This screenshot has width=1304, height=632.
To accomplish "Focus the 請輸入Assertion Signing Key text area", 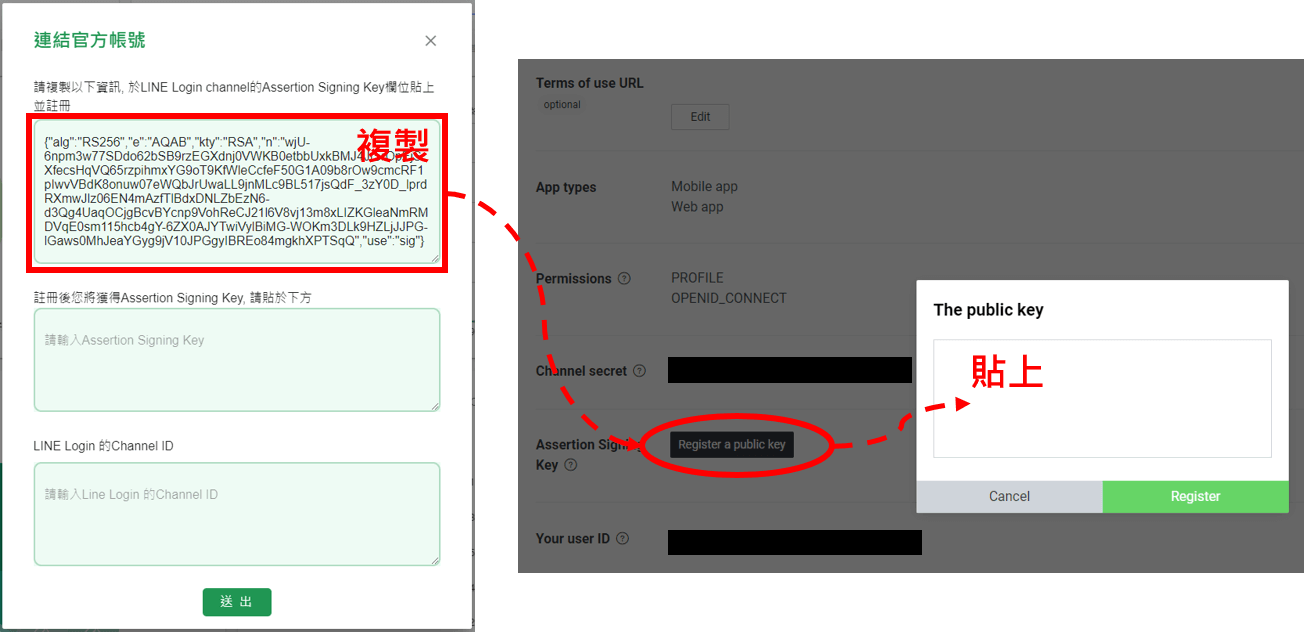I will [237, 360].
